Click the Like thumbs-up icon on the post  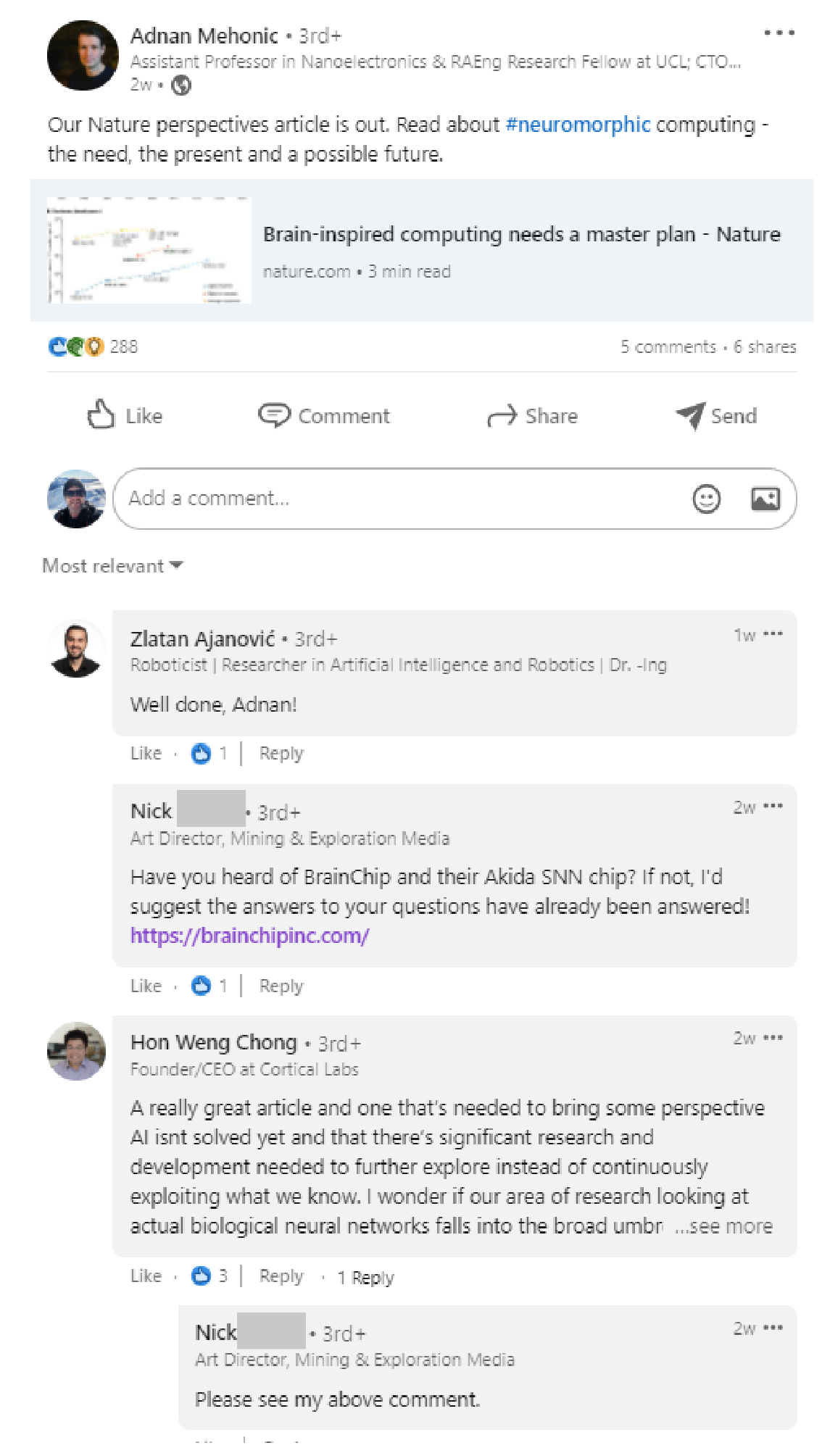point(101,415)
